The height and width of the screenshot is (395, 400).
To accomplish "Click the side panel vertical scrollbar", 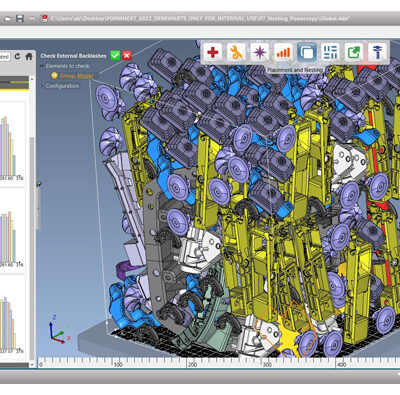I will click(x=32, y=220).
